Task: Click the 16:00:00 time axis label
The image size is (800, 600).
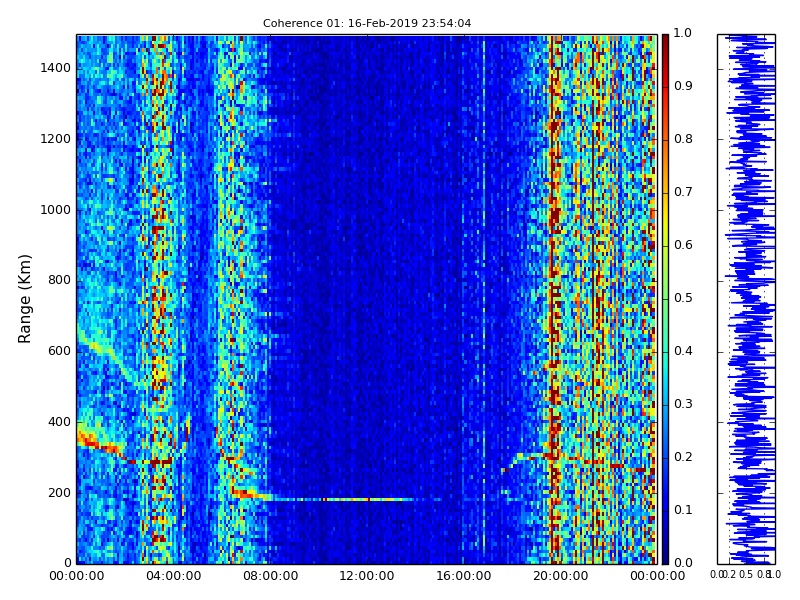Action: 464,576
